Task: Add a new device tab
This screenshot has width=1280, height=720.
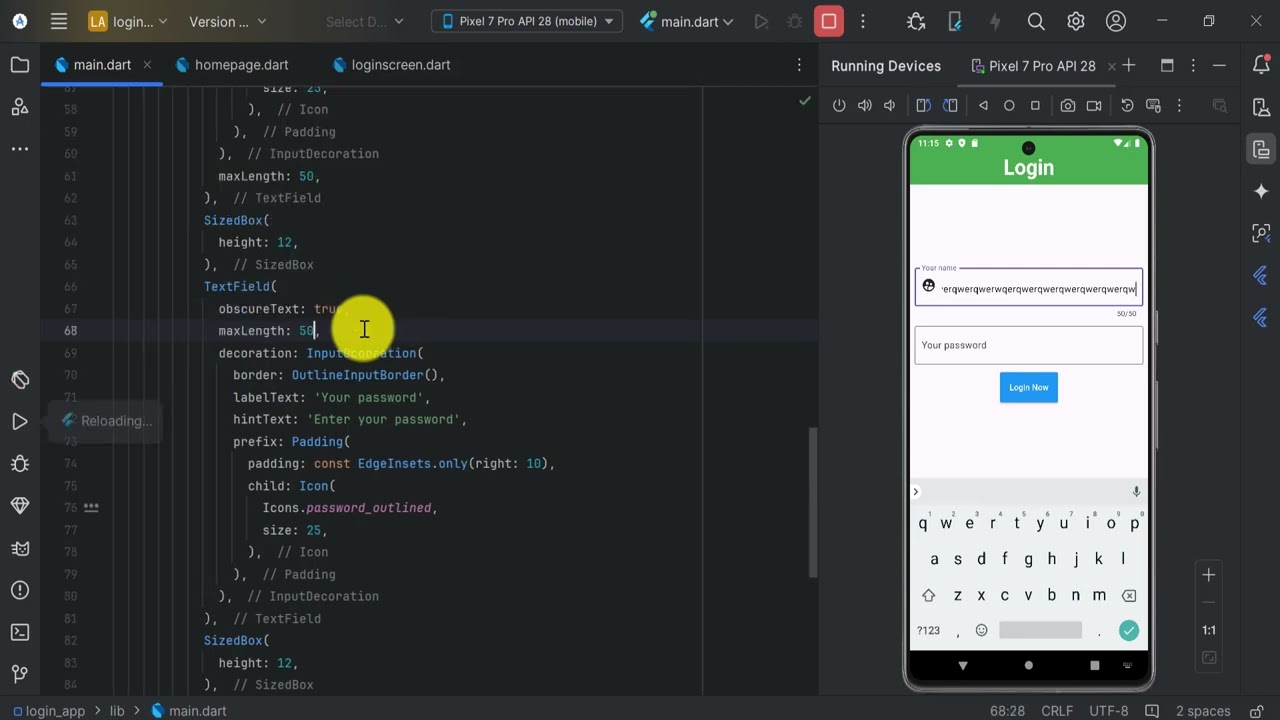Action: pos(1129,65)
